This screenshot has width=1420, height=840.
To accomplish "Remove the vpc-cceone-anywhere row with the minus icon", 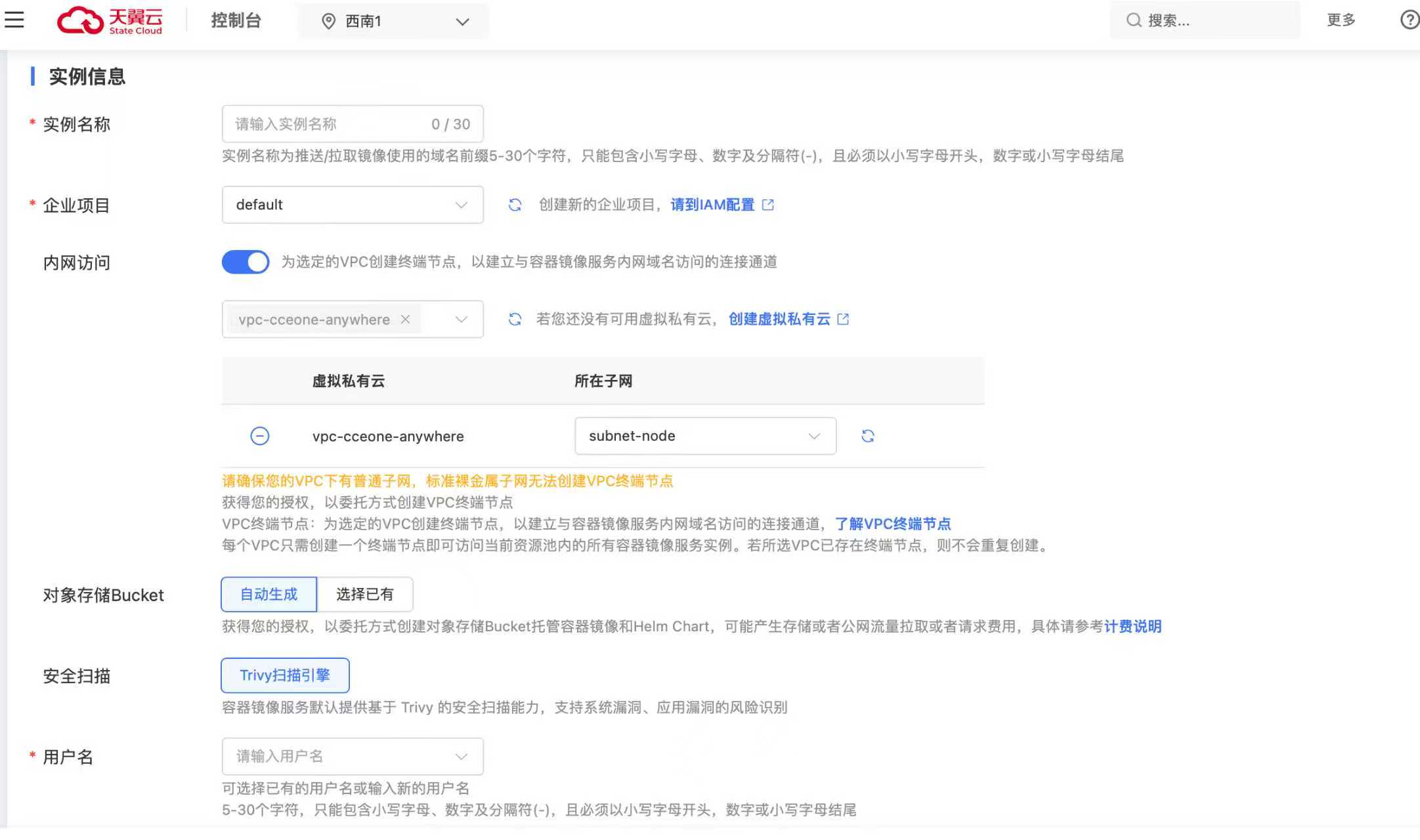I will click(260, 436).
